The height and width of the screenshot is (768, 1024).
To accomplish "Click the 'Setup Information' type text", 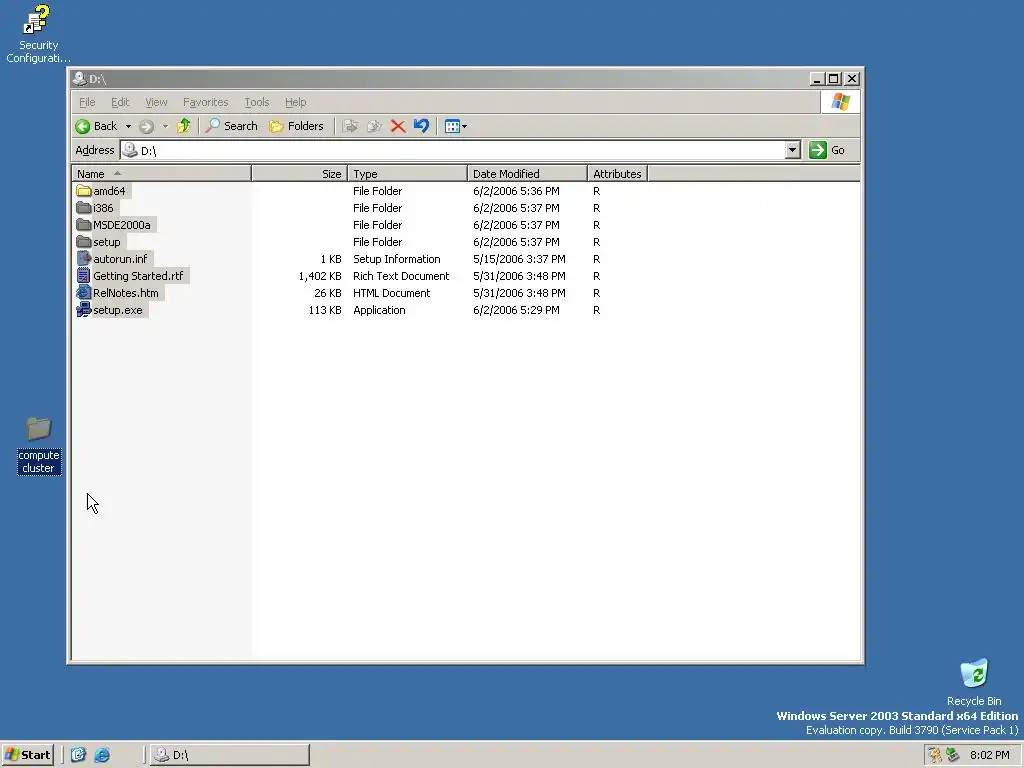I will 396,259.
